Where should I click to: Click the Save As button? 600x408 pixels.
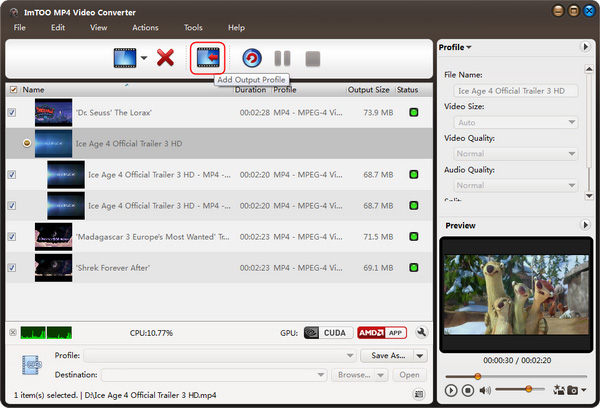[x=387, y=356]
